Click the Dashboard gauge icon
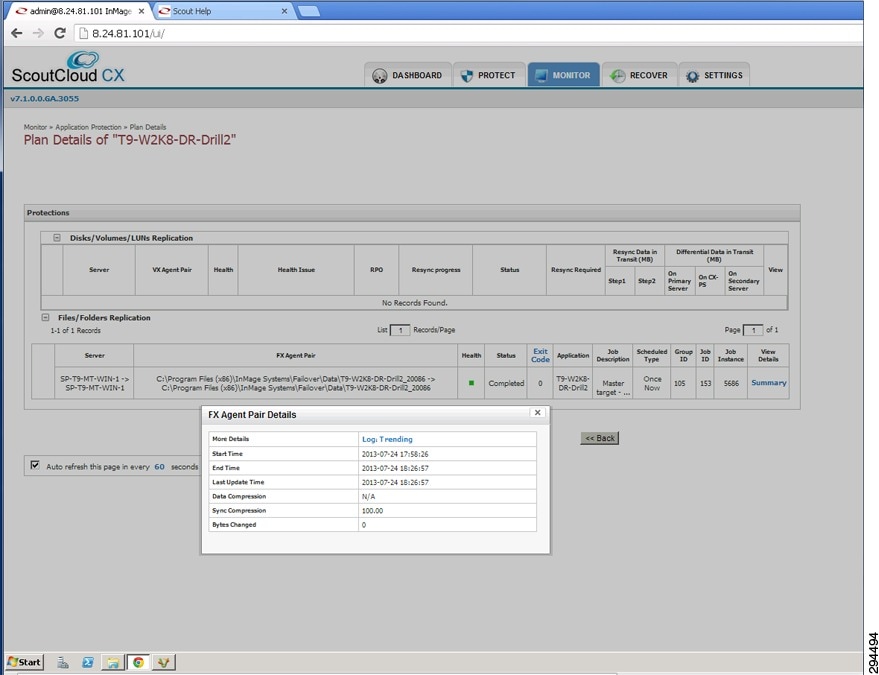The width and height of the screenshot is (879, 675). click(380, 76)
